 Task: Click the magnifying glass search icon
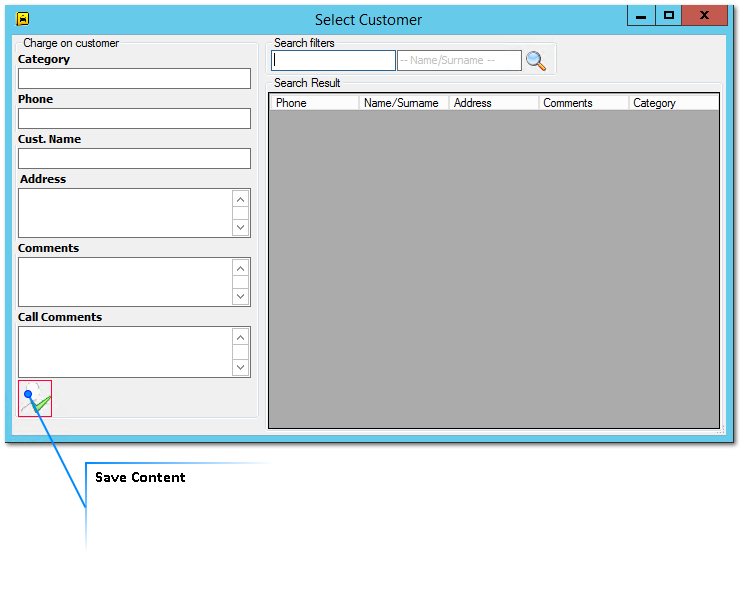pos(536,61)
